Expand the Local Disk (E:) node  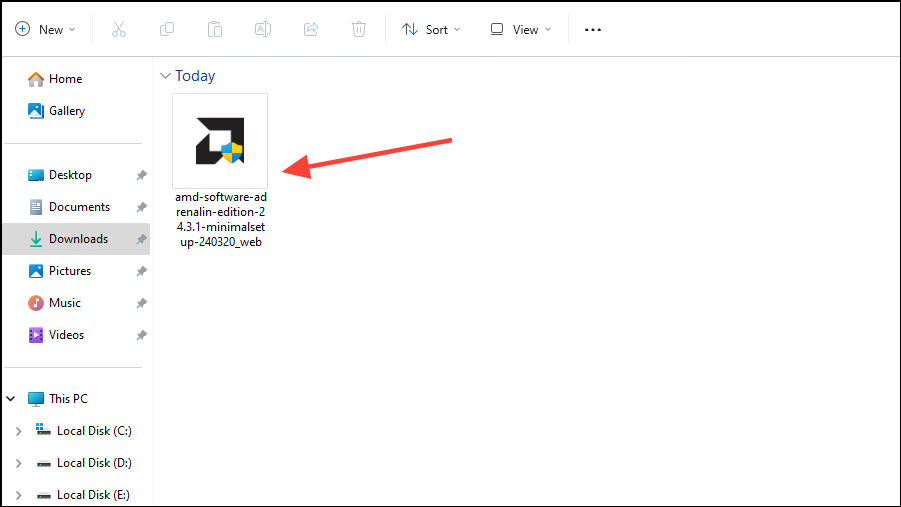[x=18, y=496]
